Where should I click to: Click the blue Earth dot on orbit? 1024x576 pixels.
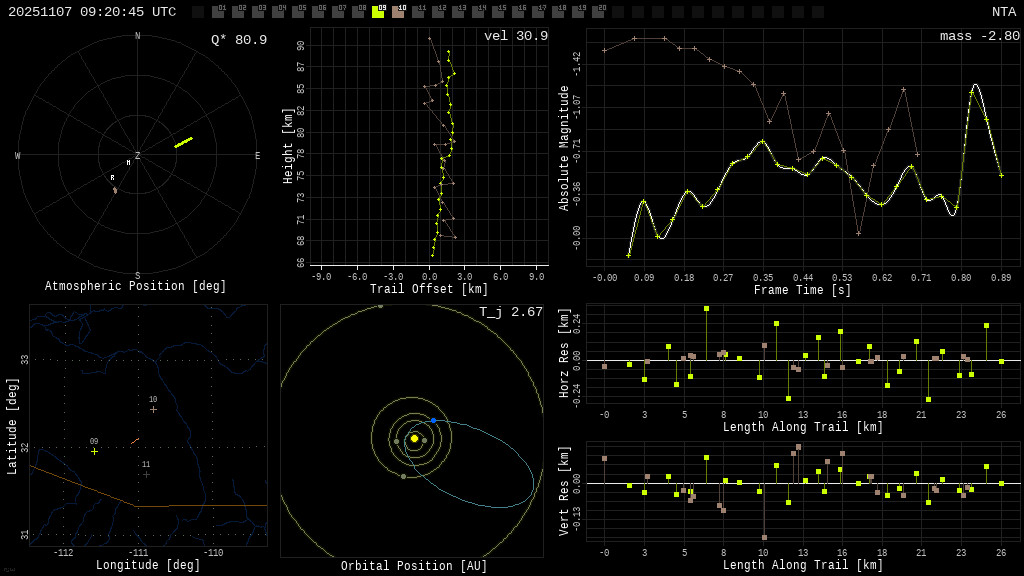pos(433,420)
